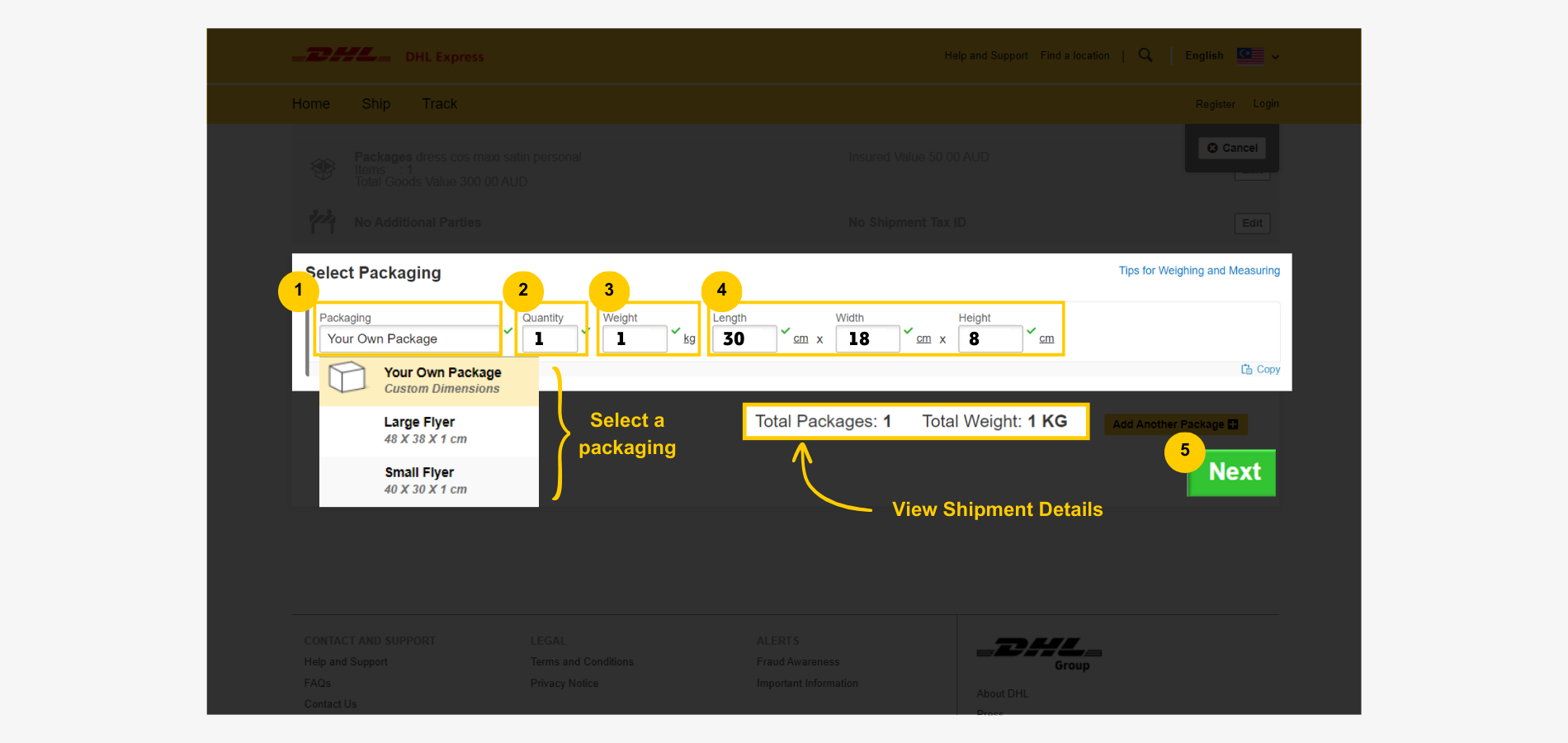The image size is (1568, 743).
Task: Open footer Help and Support link
Action: tap(346, 662)
